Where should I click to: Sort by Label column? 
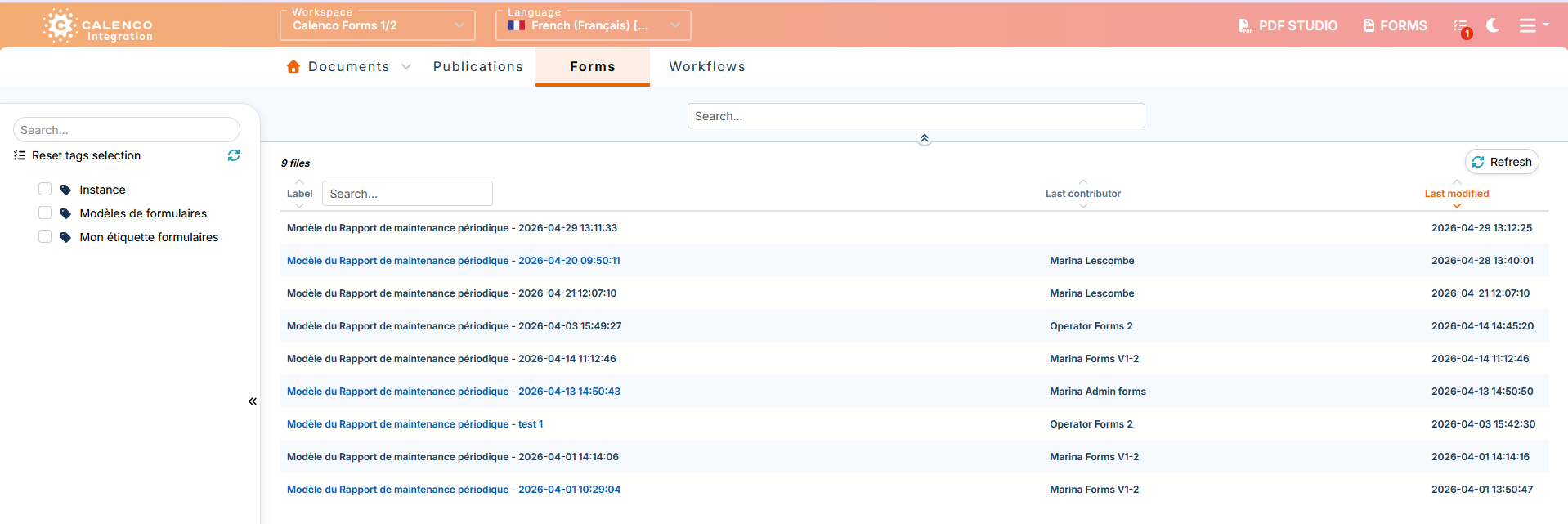[x=299, y=194]
